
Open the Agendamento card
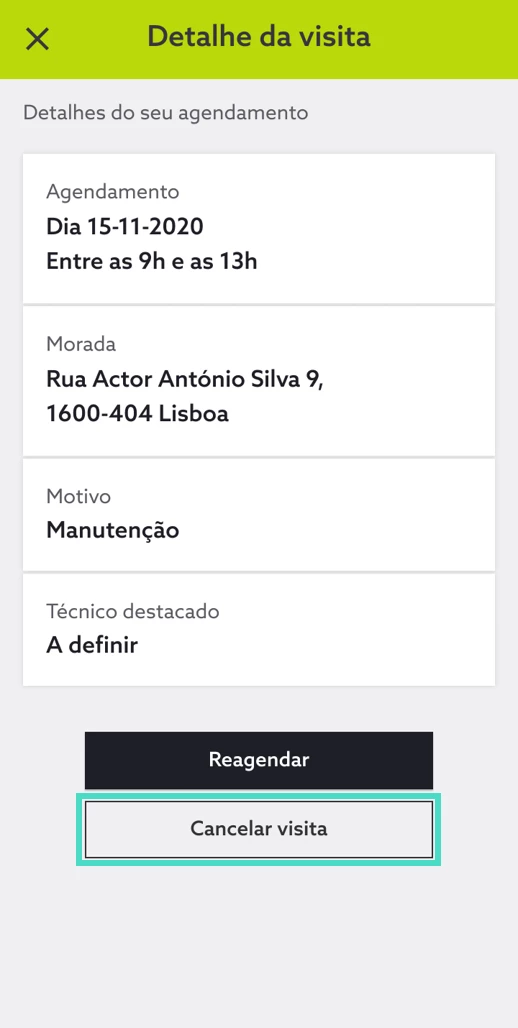(x=259, y=228)
